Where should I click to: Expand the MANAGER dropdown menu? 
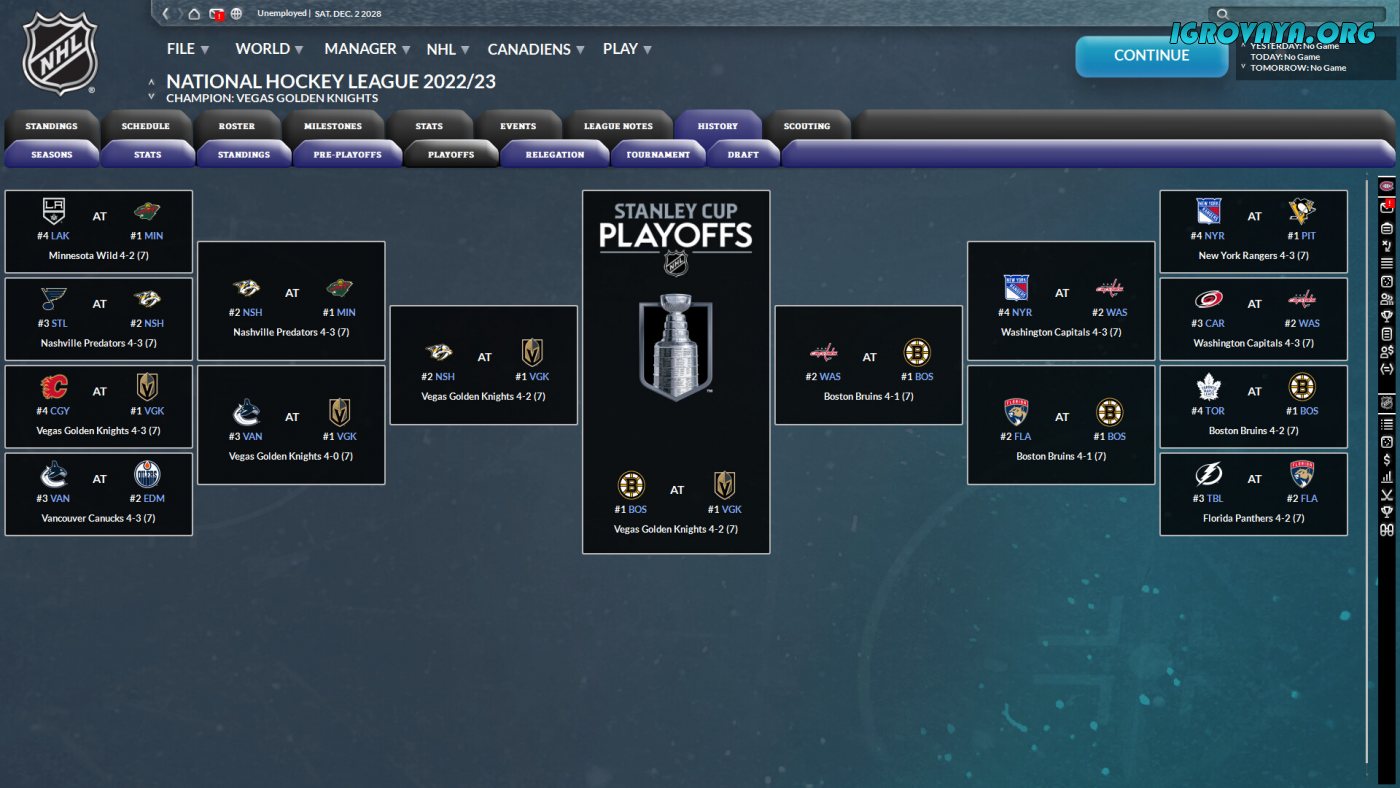coord(367,49)
